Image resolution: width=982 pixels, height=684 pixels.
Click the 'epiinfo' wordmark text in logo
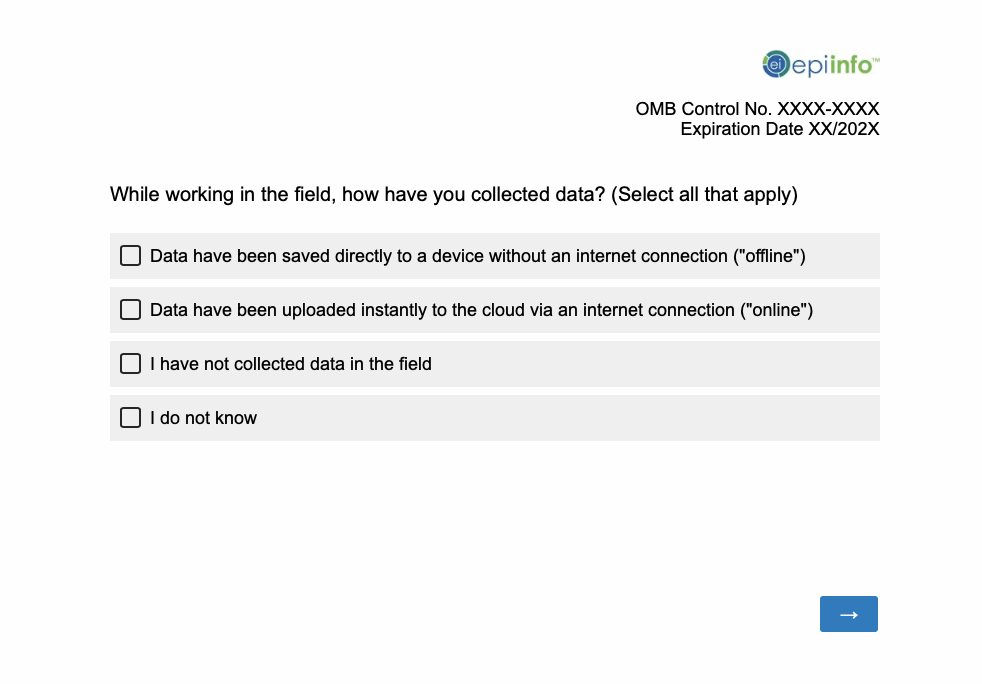tap(831, 66)
